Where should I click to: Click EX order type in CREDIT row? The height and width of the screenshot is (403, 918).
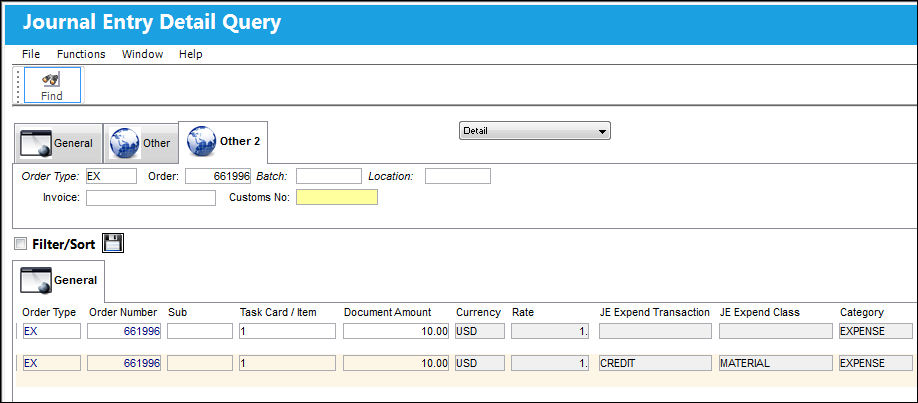click(52, 363)
